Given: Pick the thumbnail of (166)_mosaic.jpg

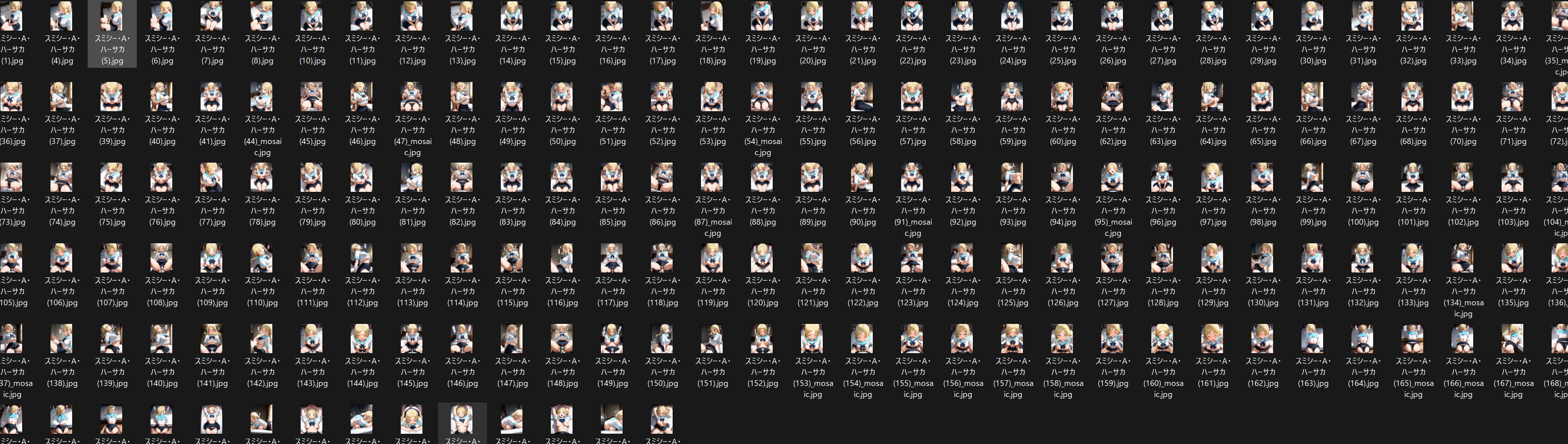Looking at the screenshot, I should tap(1462, 339).
